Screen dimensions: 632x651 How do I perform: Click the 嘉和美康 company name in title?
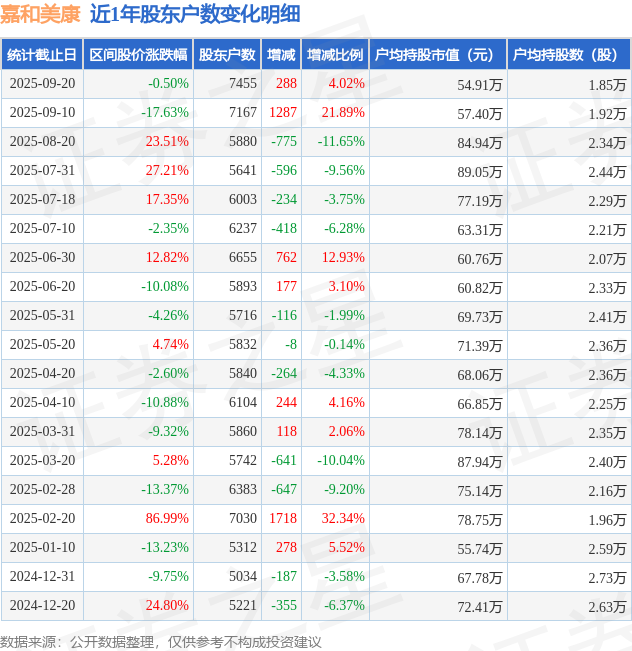(x=40, y=14)
